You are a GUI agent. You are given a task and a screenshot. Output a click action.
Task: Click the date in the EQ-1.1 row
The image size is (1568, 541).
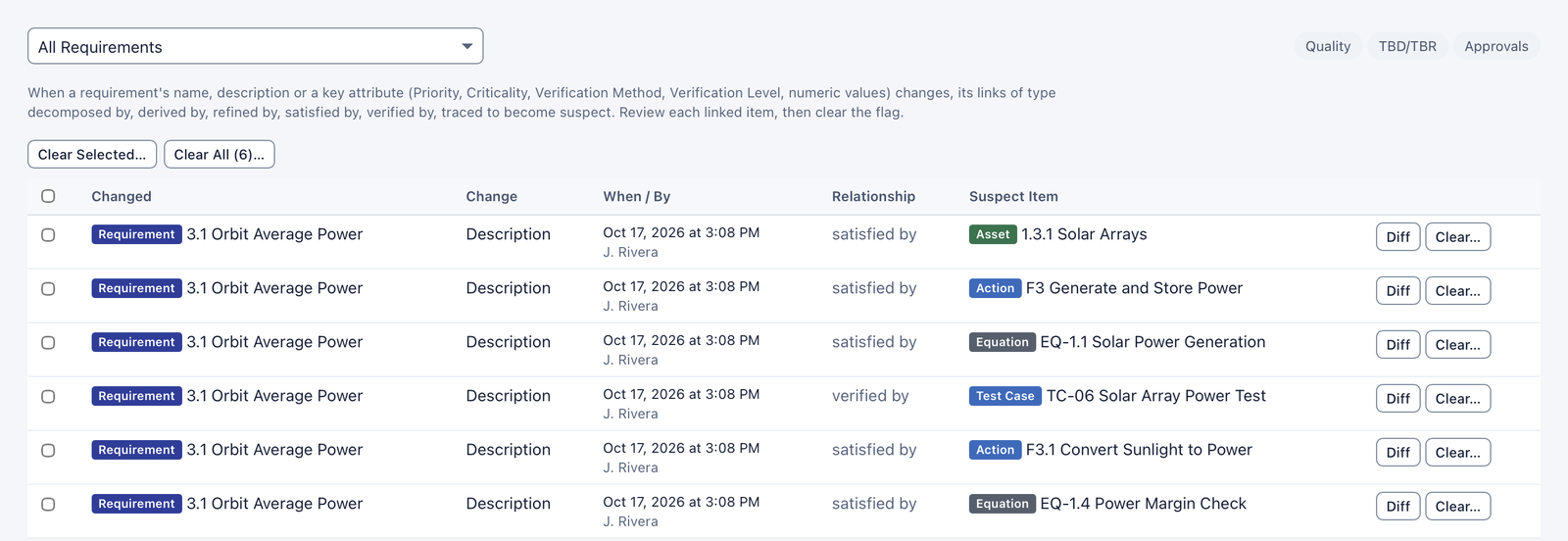(x=681, y=340)
